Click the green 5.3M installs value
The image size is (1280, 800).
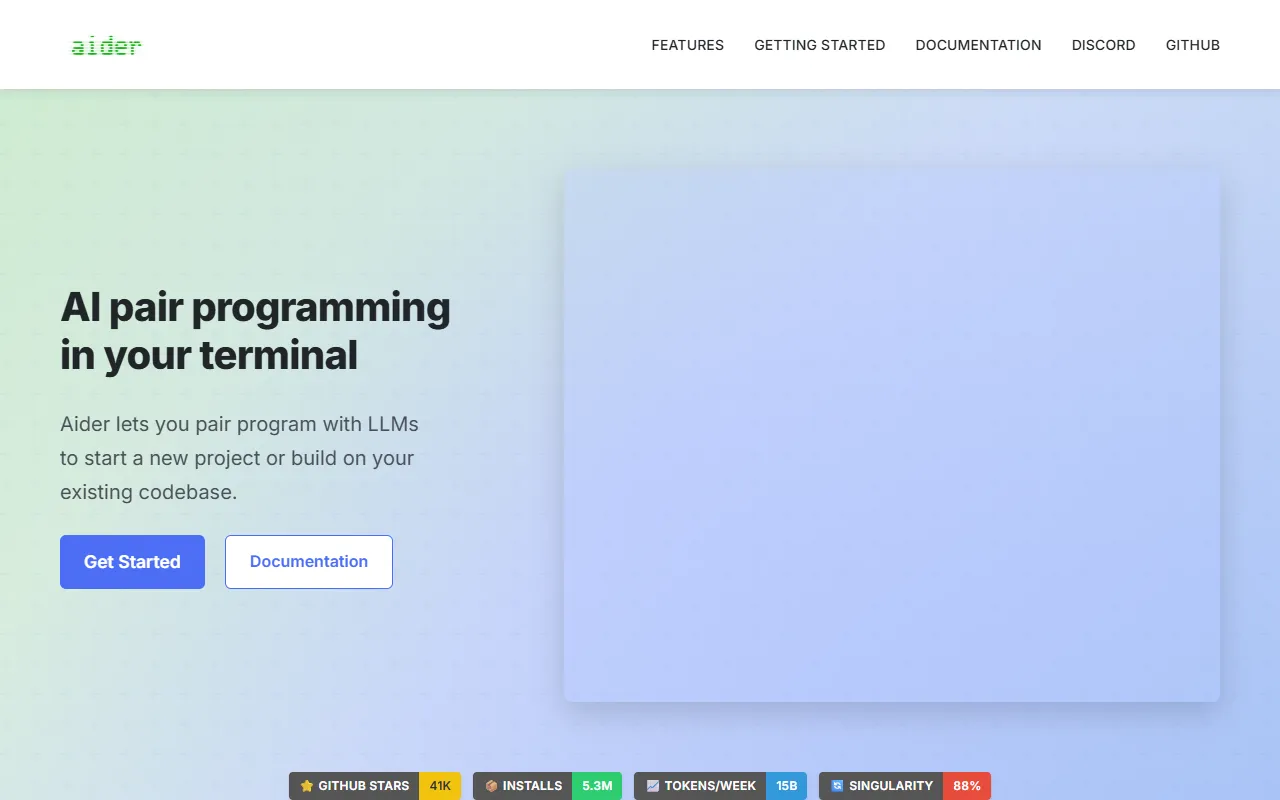597,786
